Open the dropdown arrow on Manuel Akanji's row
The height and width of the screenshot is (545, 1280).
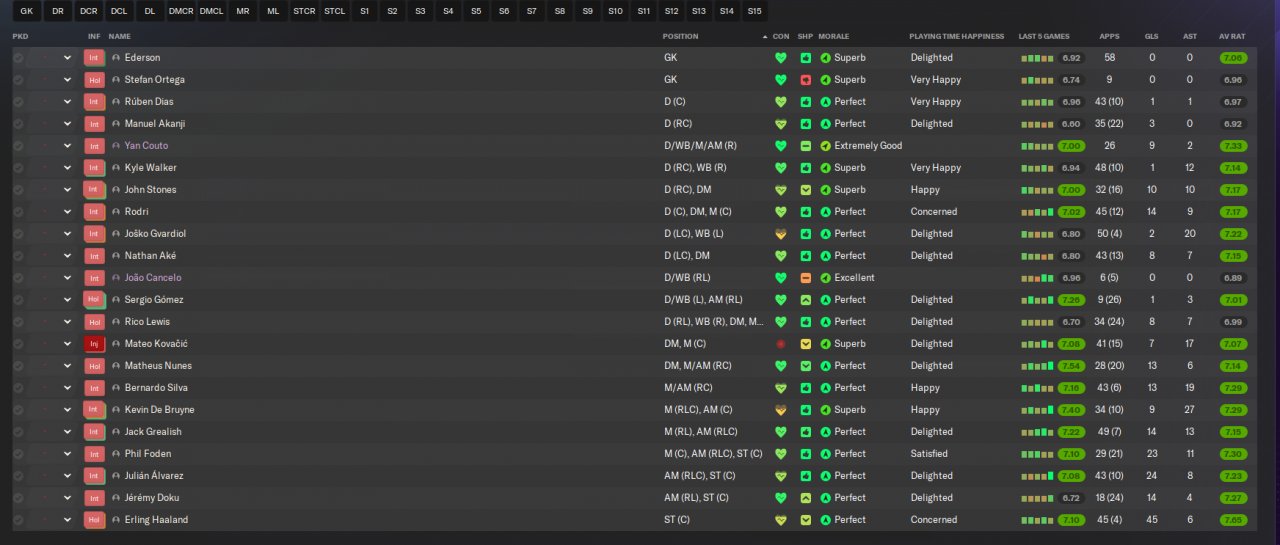[x=68, y=124]
